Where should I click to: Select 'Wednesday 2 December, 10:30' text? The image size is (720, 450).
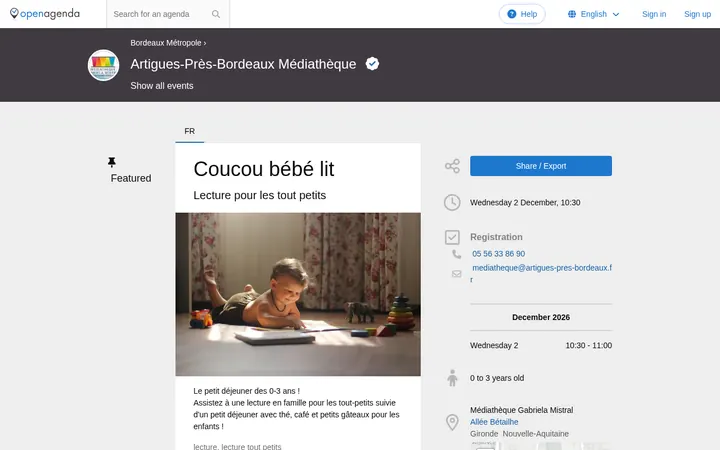[x=525, y=202]
